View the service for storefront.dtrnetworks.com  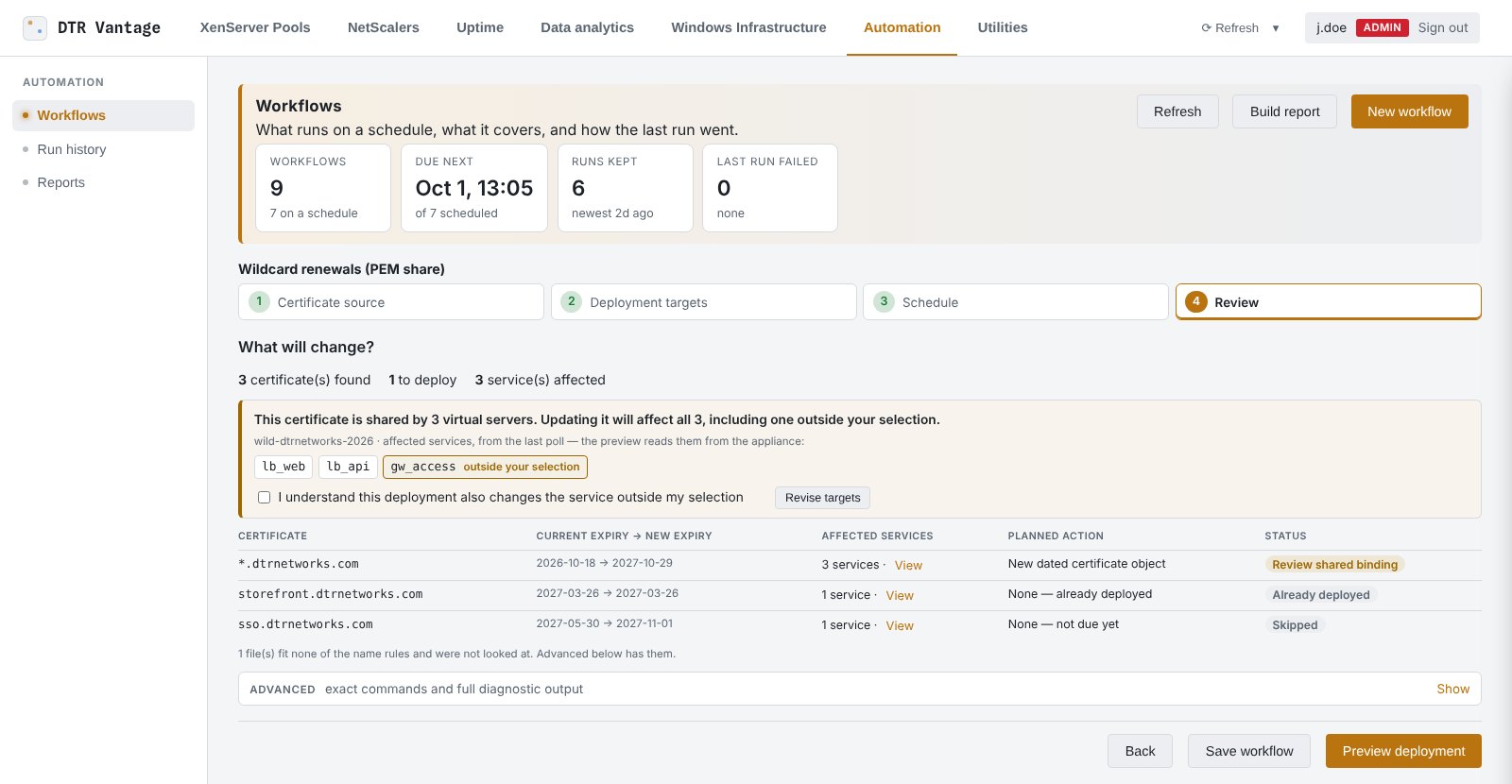pos(900,596)
